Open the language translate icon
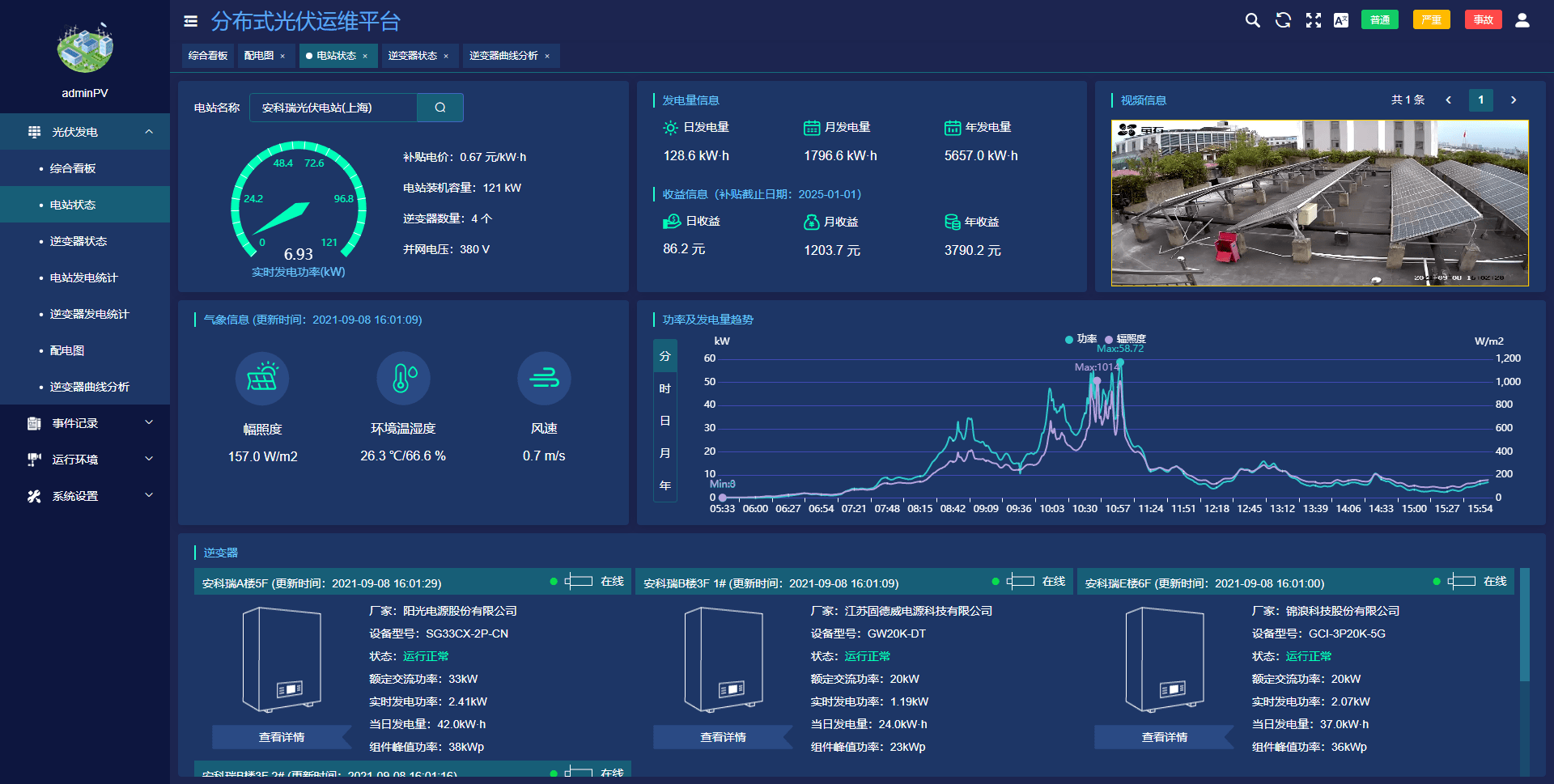 [x=1341, y=20]
